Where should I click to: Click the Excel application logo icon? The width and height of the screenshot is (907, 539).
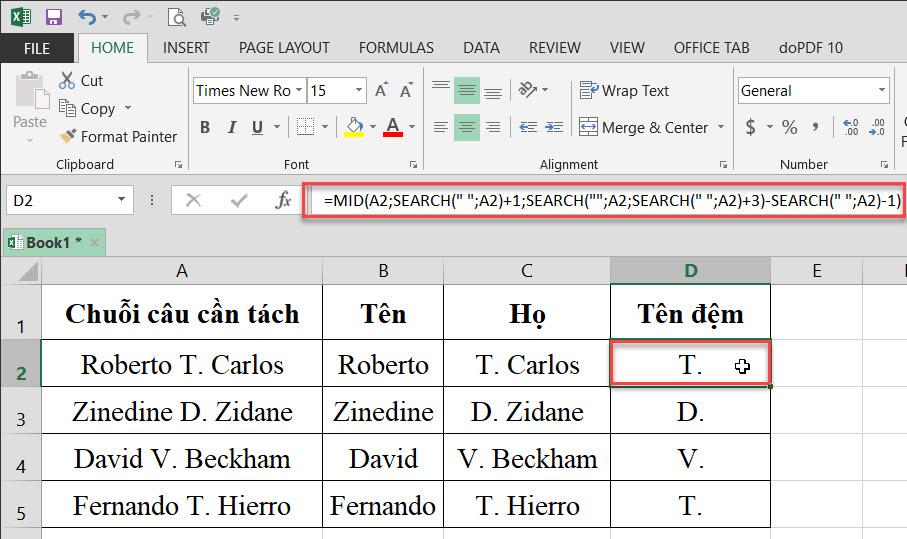coord(21,16)
